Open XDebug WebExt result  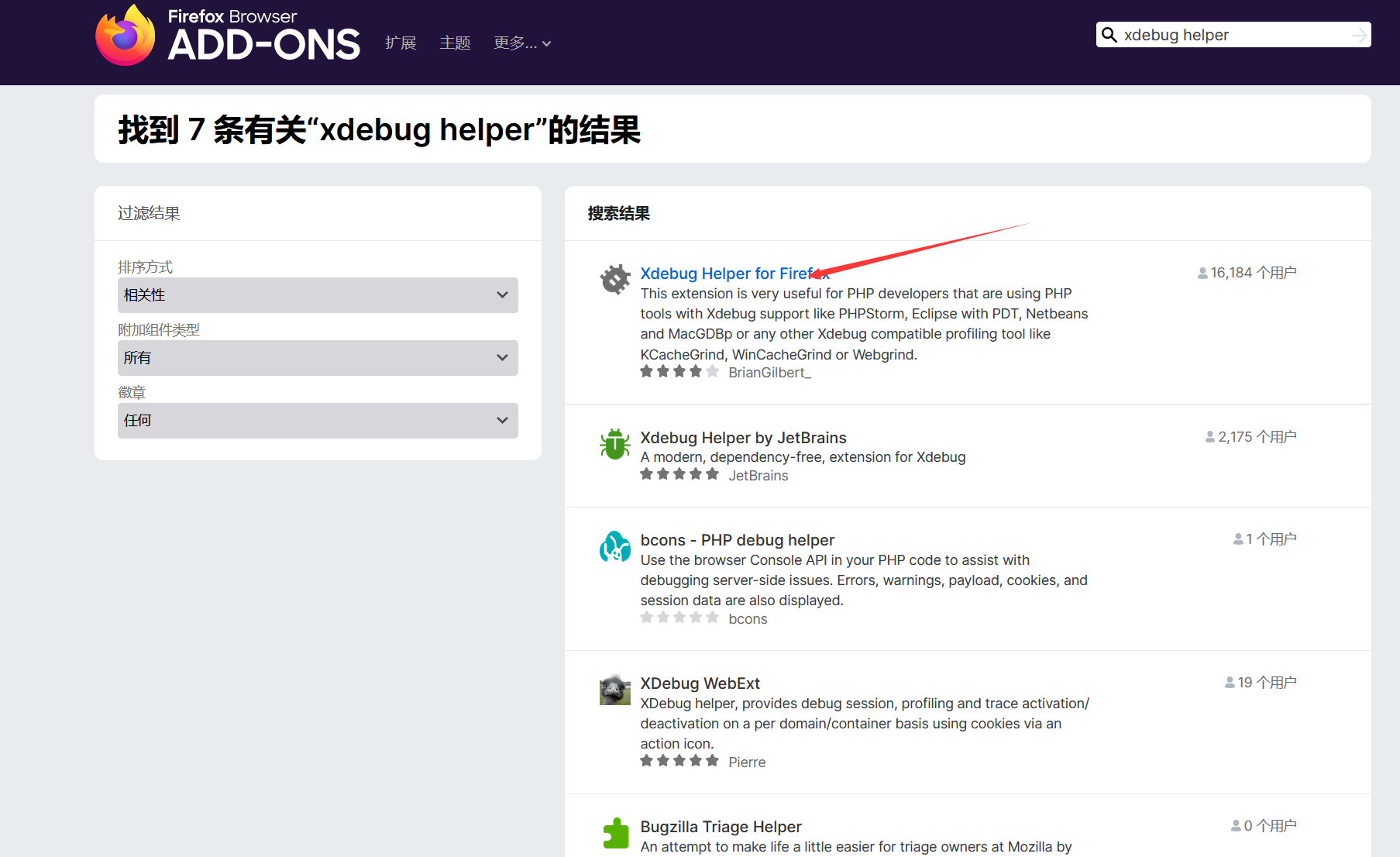pos(700,683)
